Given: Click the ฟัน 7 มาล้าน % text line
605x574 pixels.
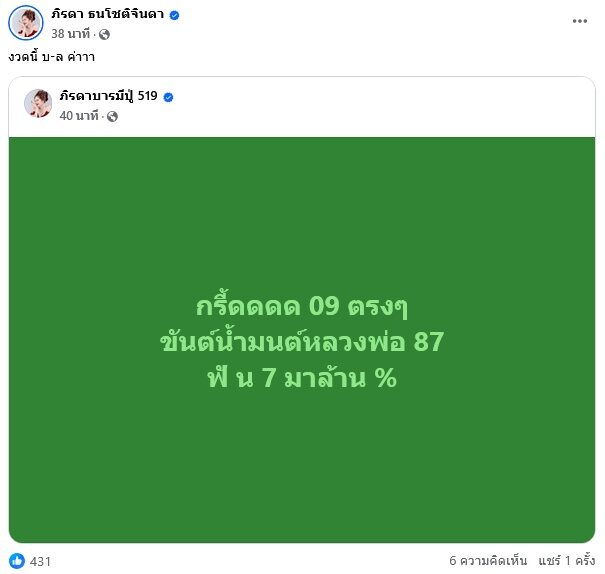Looking at the screenshot, I should click(x=302, y=377).
